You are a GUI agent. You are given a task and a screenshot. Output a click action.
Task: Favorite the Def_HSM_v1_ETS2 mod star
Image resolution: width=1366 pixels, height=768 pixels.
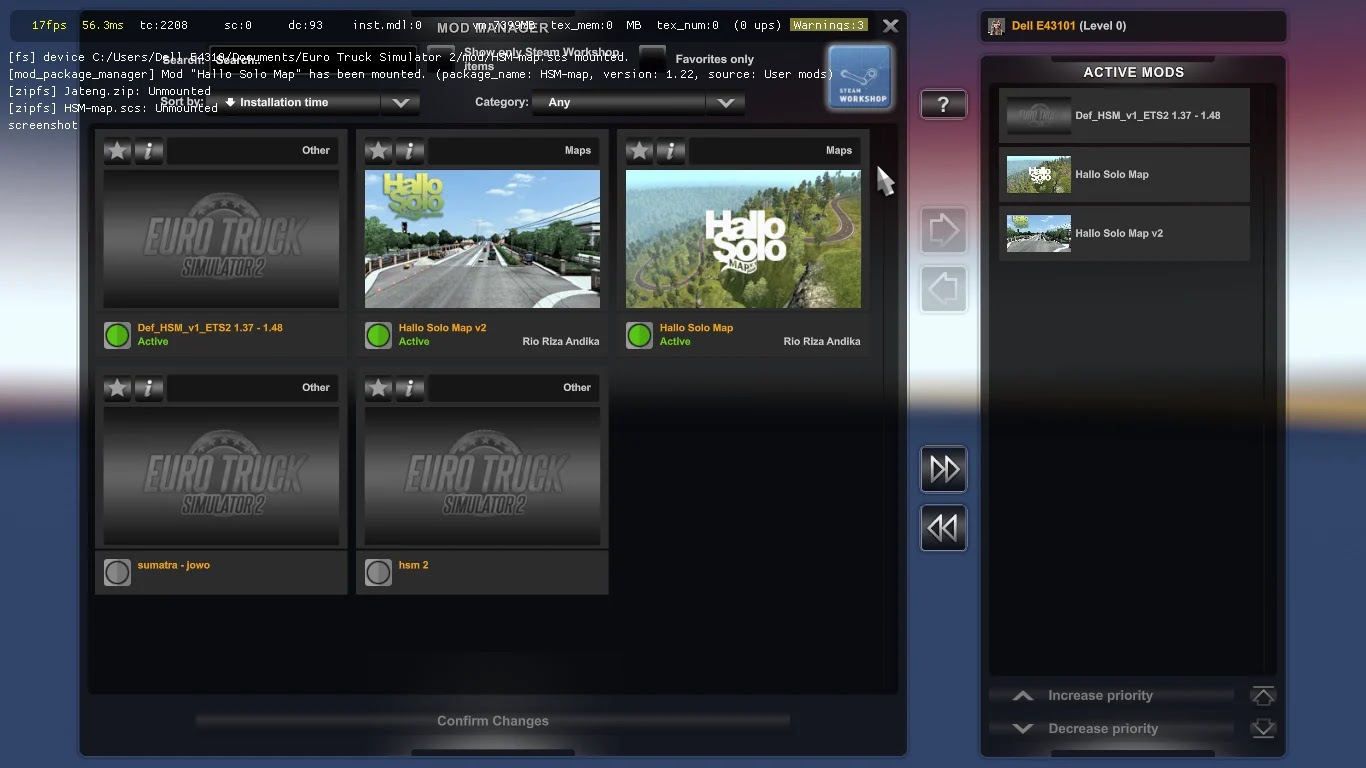pos(118,151)
